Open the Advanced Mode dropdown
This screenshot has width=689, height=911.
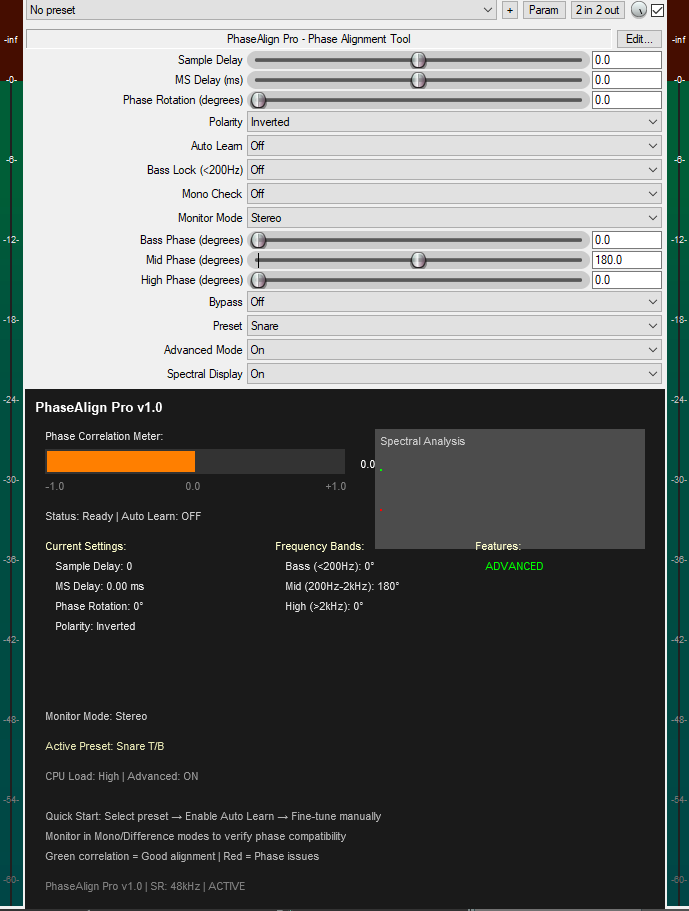454,350
